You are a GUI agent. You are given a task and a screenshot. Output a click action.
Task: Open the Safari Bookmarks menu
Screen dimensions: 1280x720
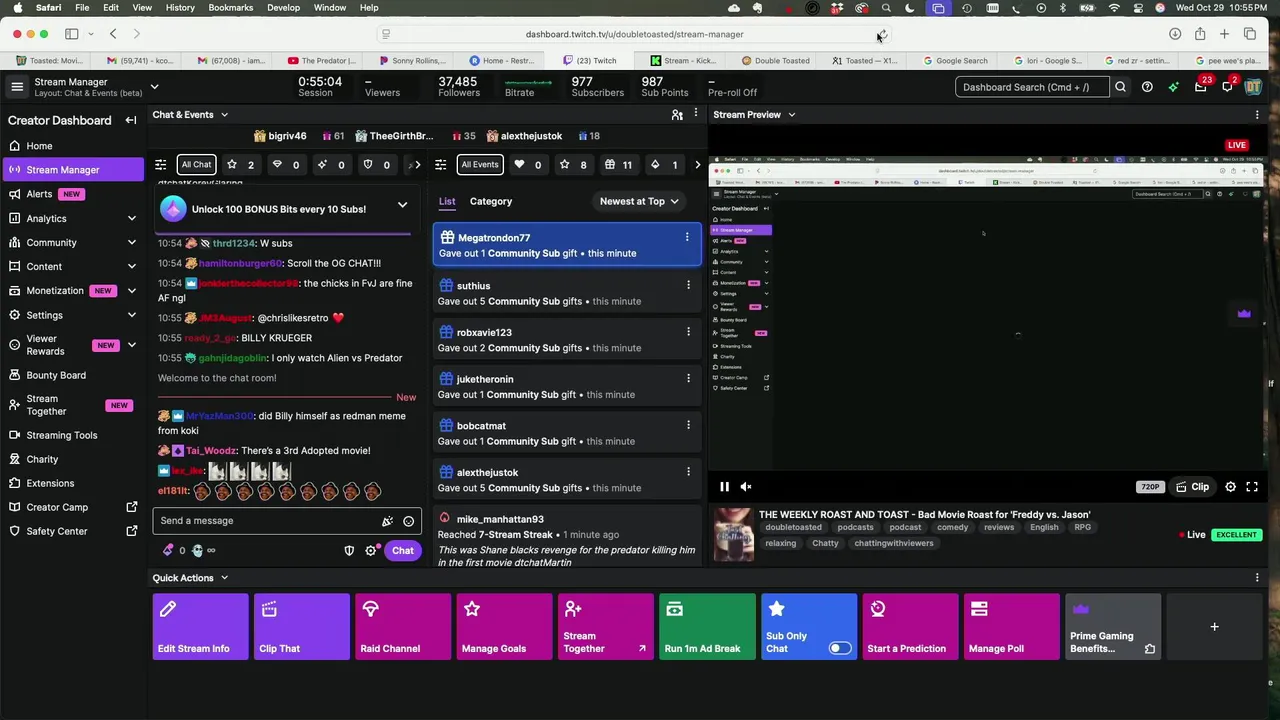coord(230,8)
